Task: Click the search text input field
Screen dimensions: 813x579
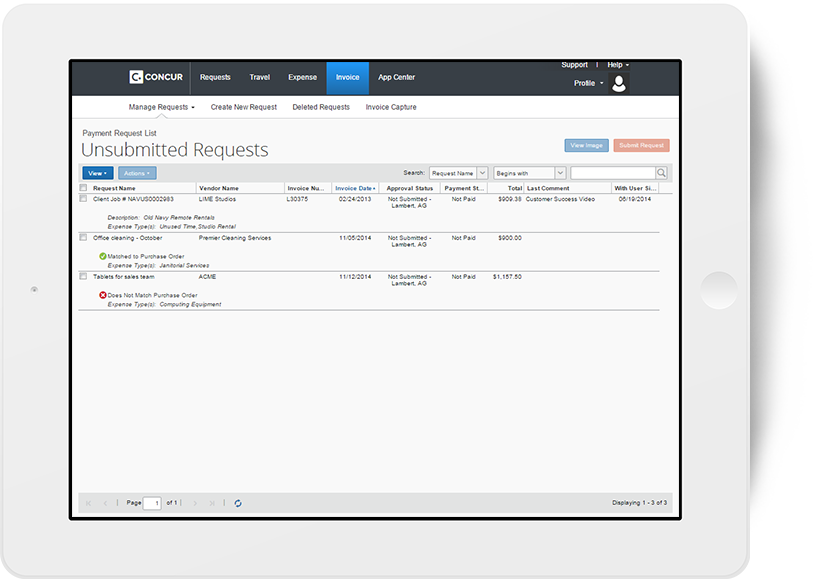Action: [612, 173]
